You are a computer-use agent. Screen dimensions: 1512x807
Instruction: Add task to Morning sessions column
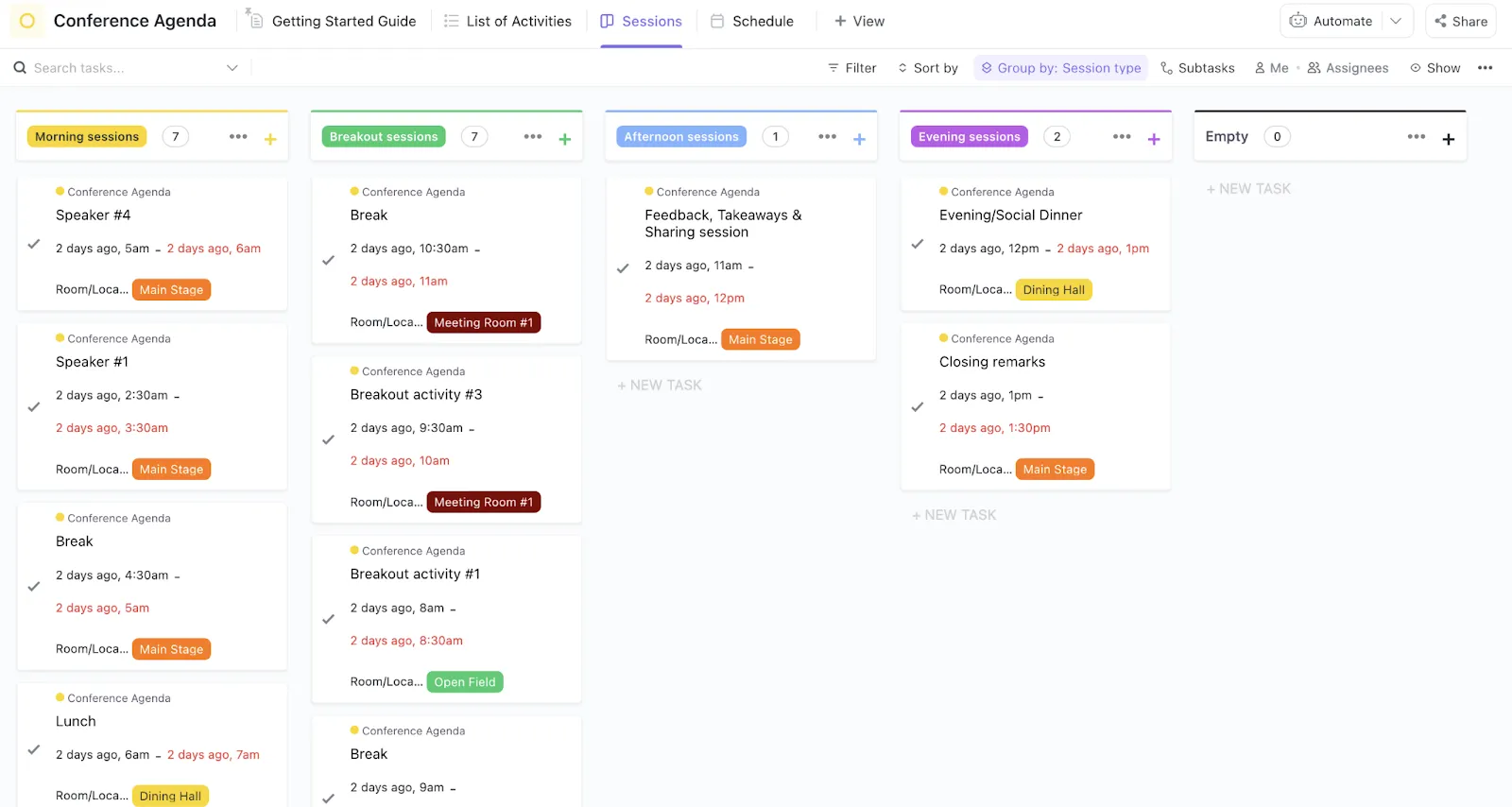click(270, 139)
